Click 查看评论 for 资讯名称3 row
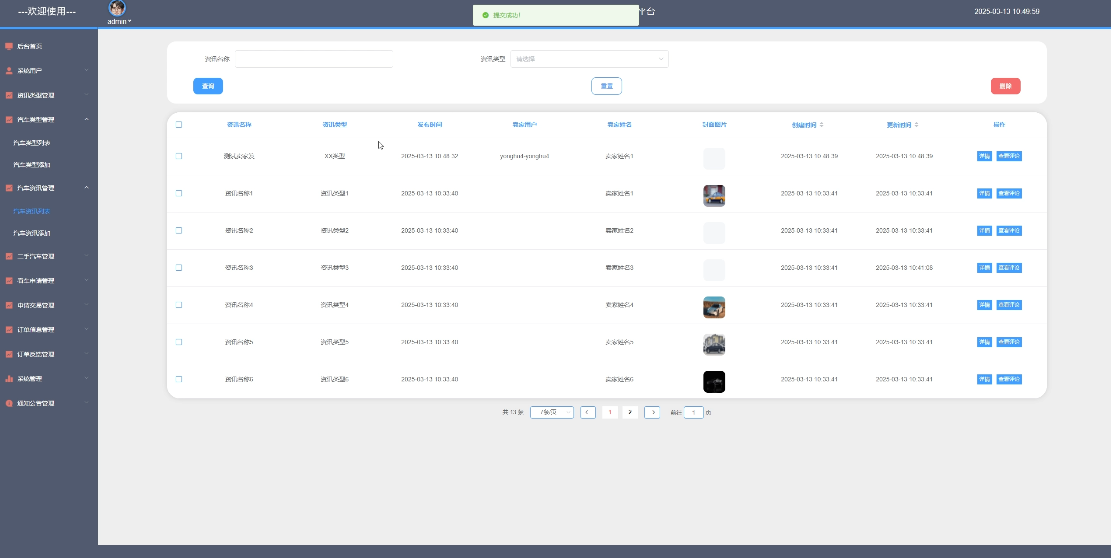Screen dimensions: 1111x558 pos(1009,268)
